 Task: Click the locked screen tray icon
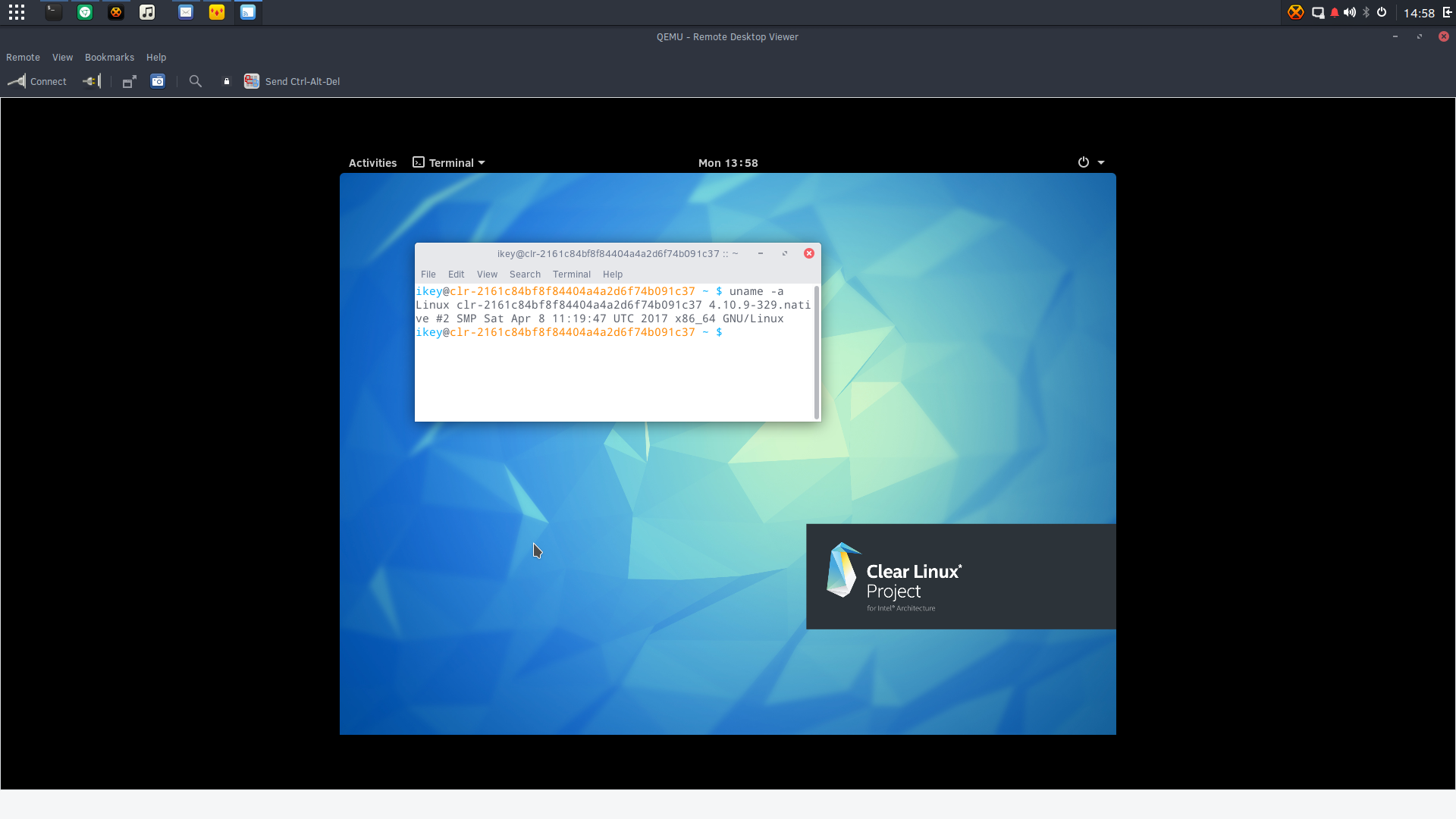(x=1318, y=12)
